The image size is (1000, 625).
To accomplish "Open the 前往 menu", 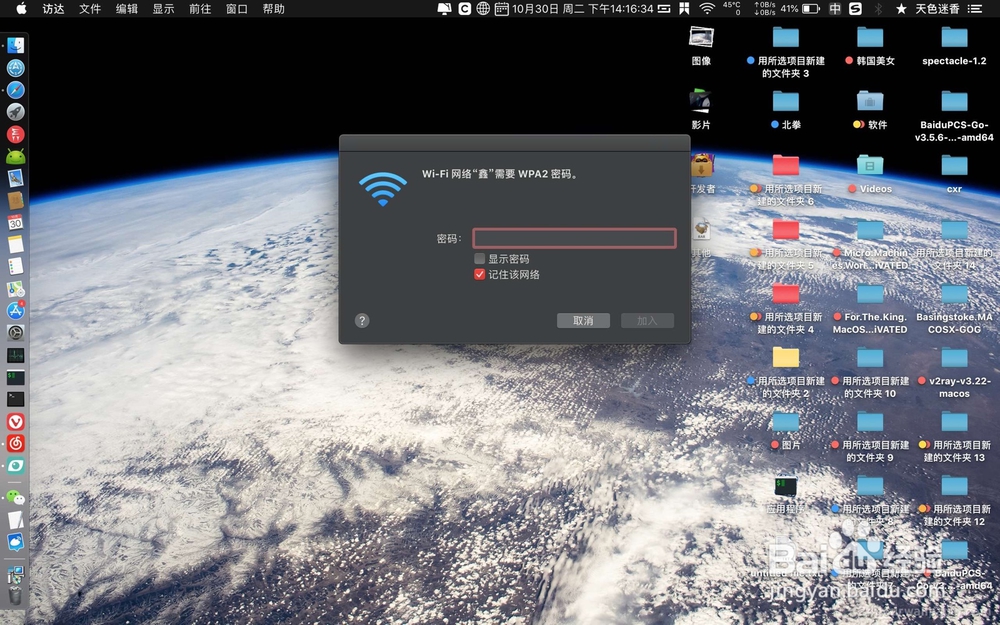I will point(198,9).
